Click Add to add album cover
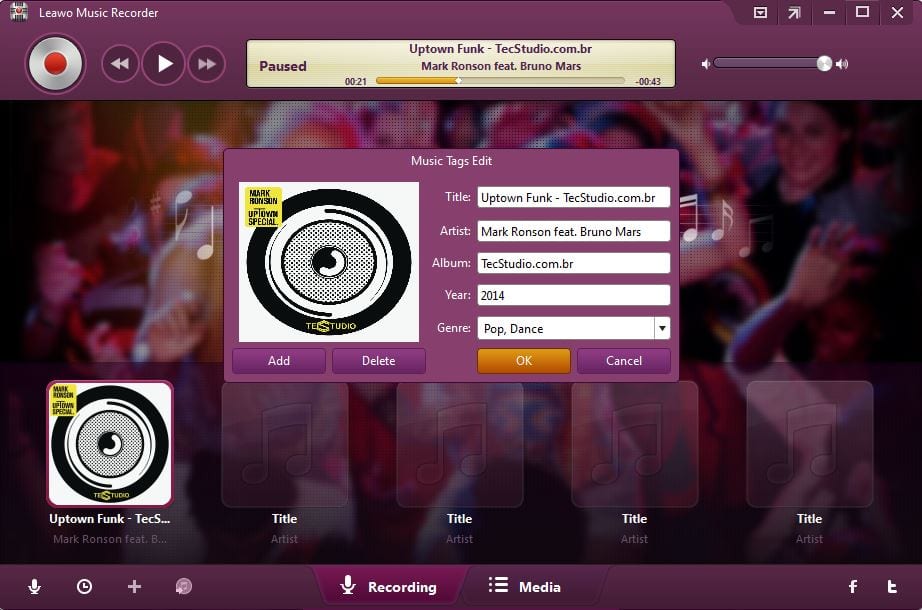Image resolution: width=922 pixels, height=610 pixels. point(278,361)
